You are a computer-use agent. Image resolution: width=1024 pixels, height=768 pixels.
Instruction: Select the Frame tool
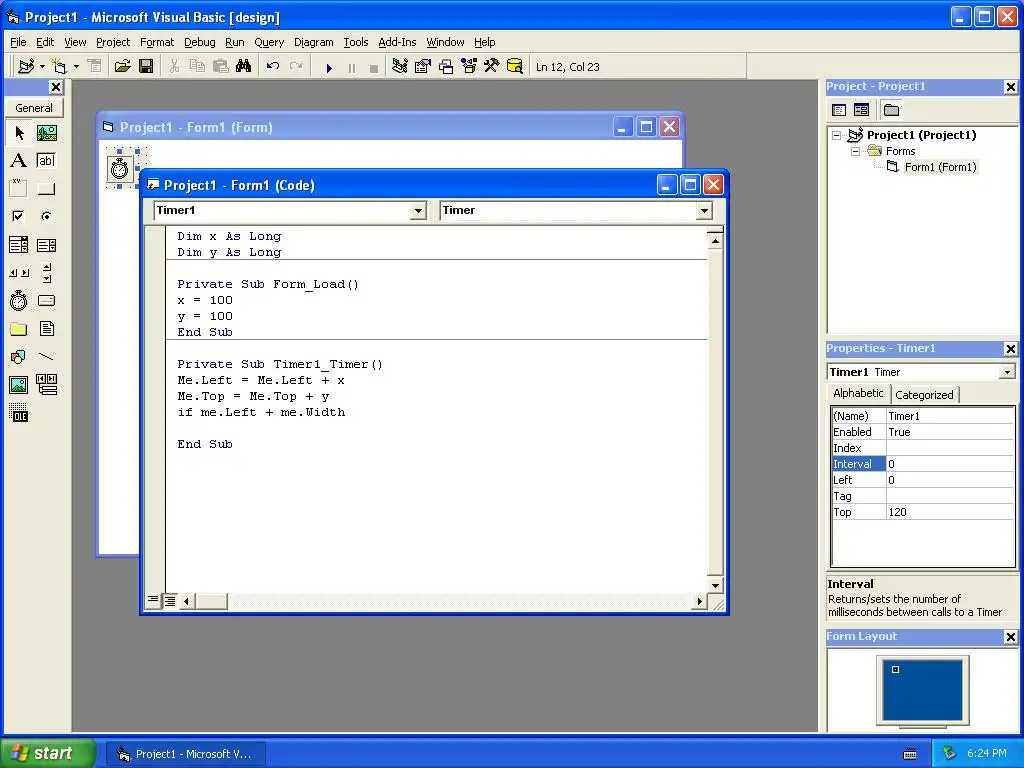(19, 189)
